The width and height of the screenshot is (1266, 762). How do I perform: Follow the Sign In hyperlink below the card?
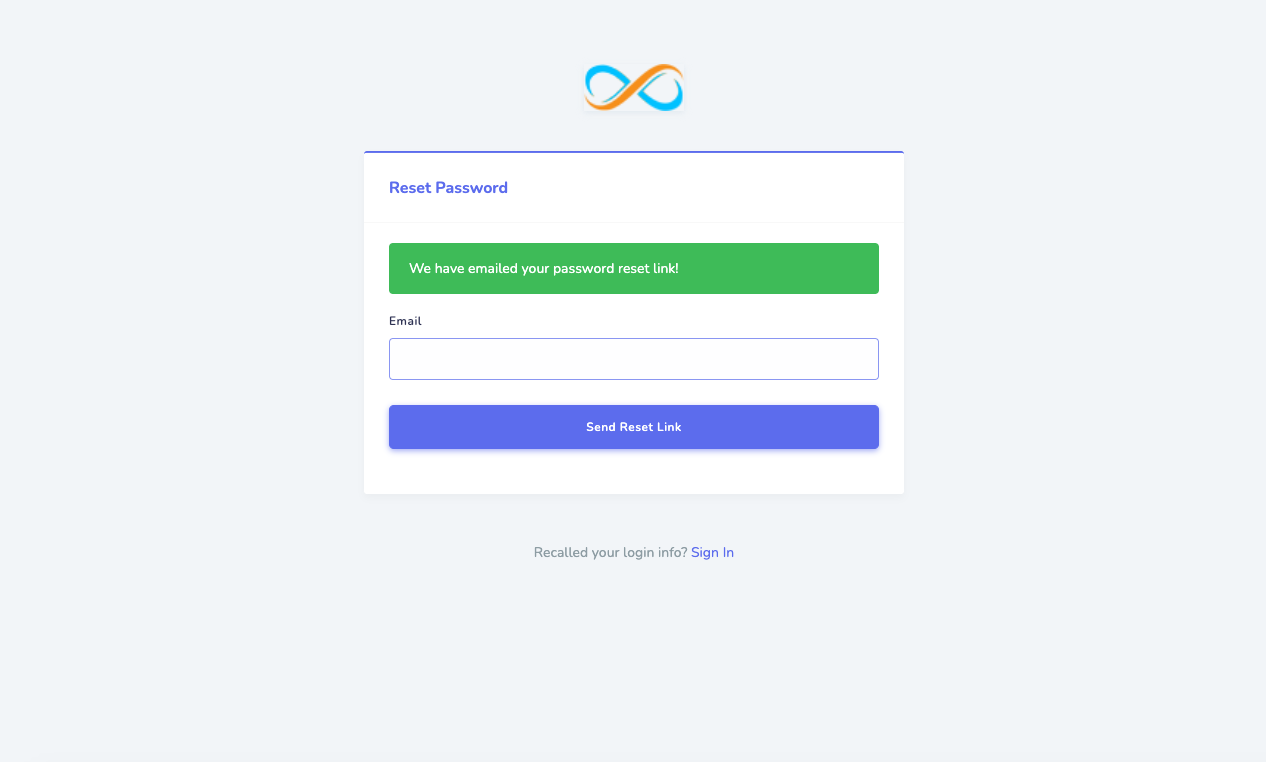point(712,552)
